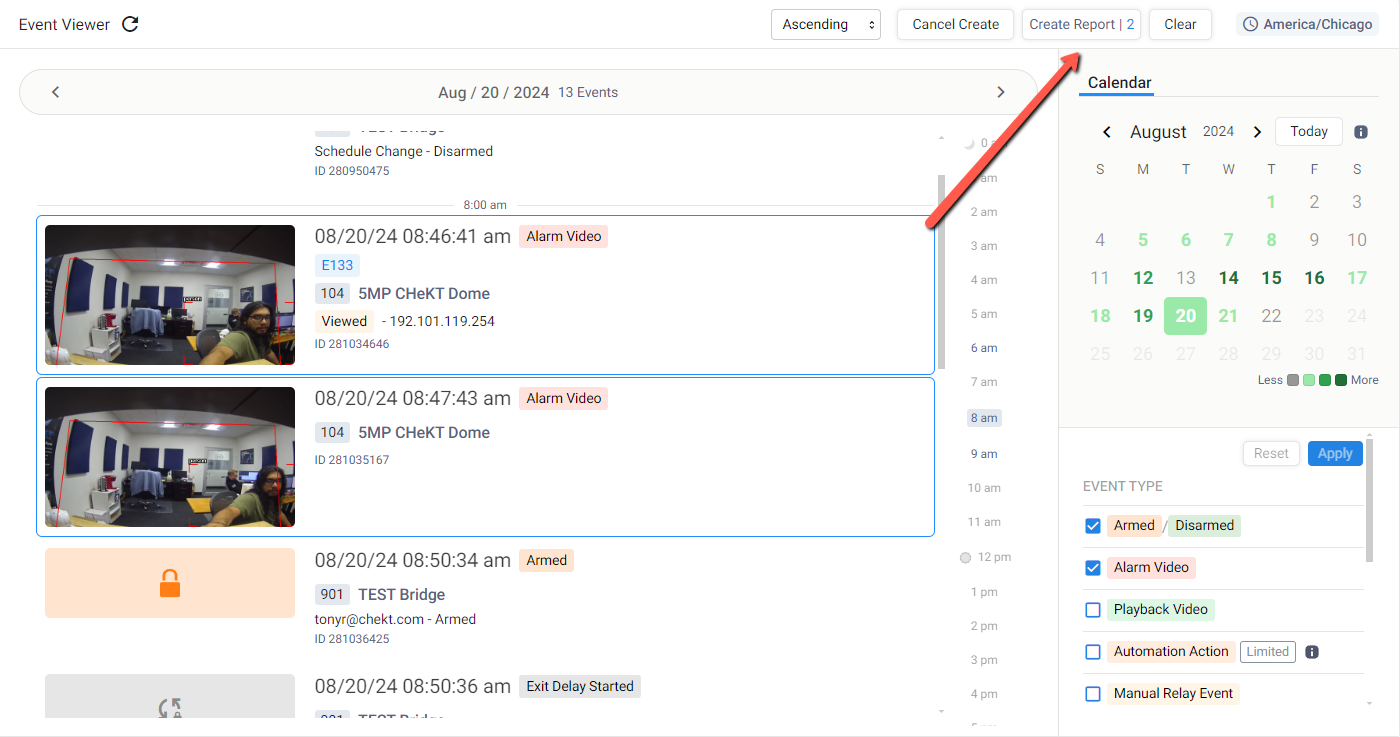Select August 21 in the calendar

[x=1228, y=316]
